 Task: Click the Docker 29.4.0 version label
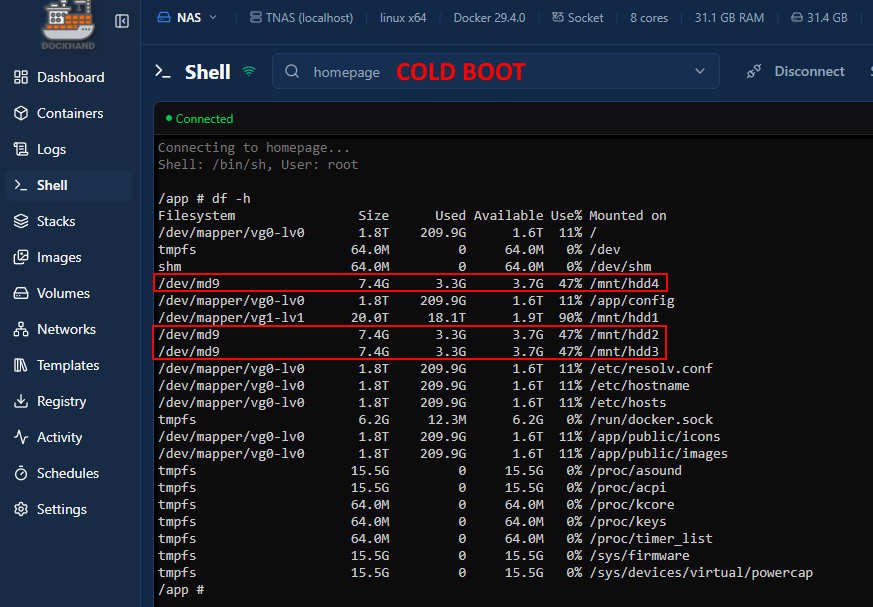pyautogui.click(x=489, y=17)
